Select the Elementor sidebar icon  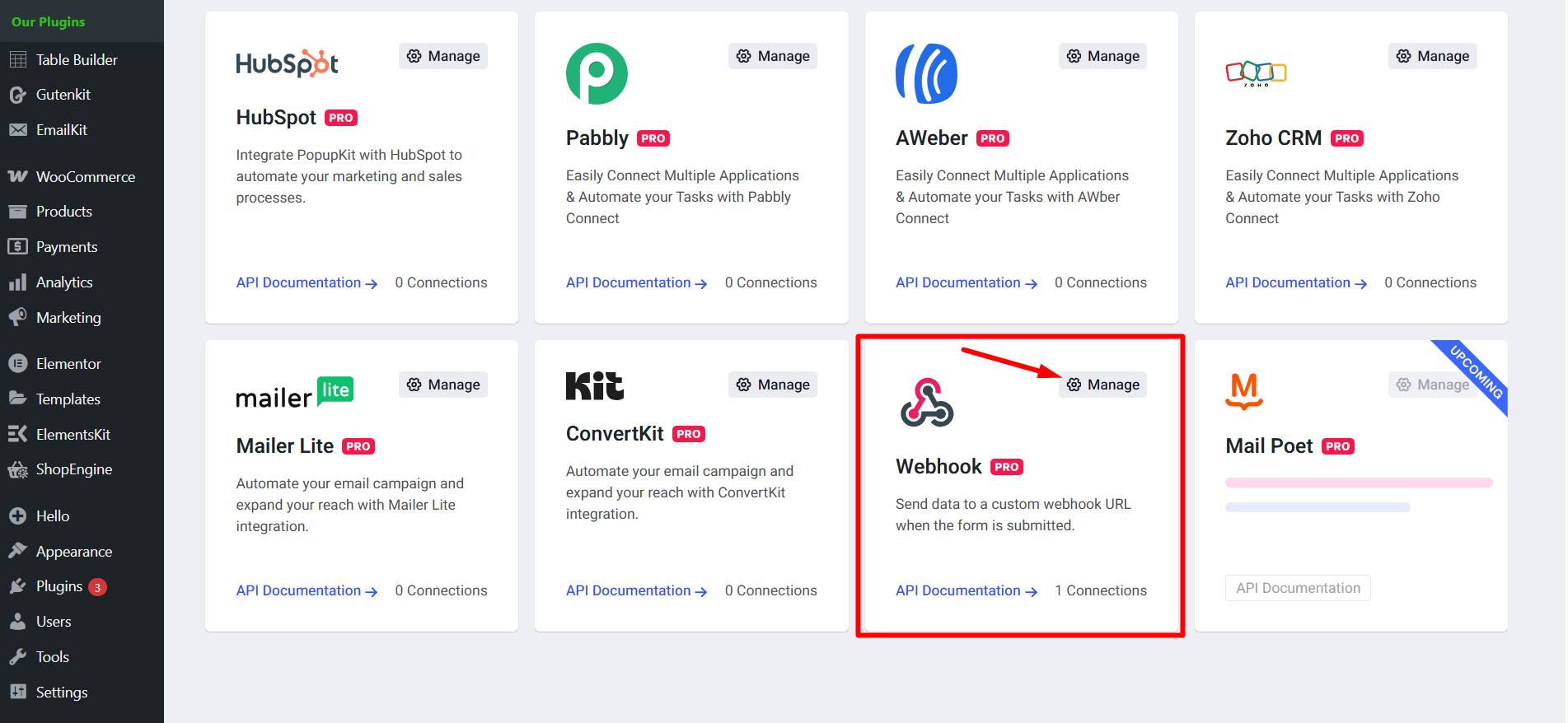coord(18,363)
